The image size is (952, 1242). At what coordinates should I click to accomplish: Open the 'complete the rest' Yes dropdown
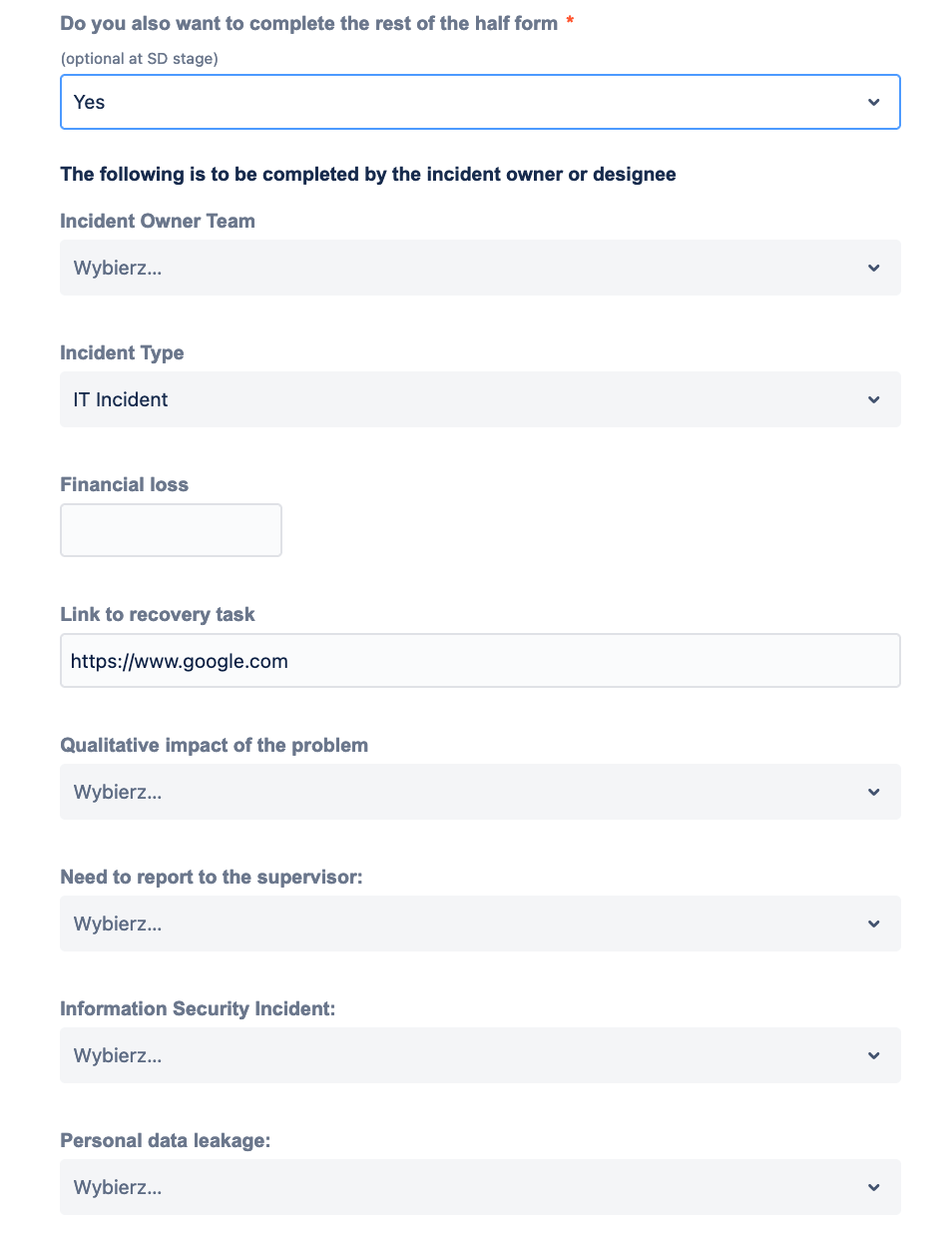point(459,102)
